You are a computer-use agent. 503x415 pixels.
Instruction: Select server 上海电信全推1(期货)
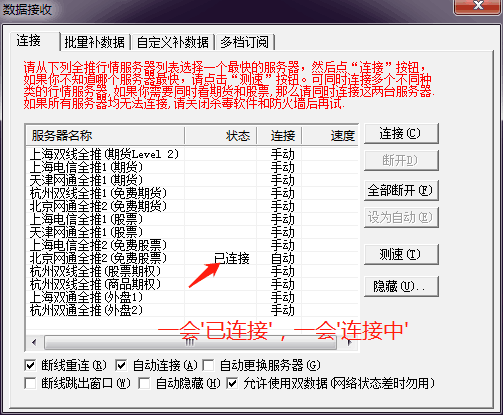tap(86, 167)
